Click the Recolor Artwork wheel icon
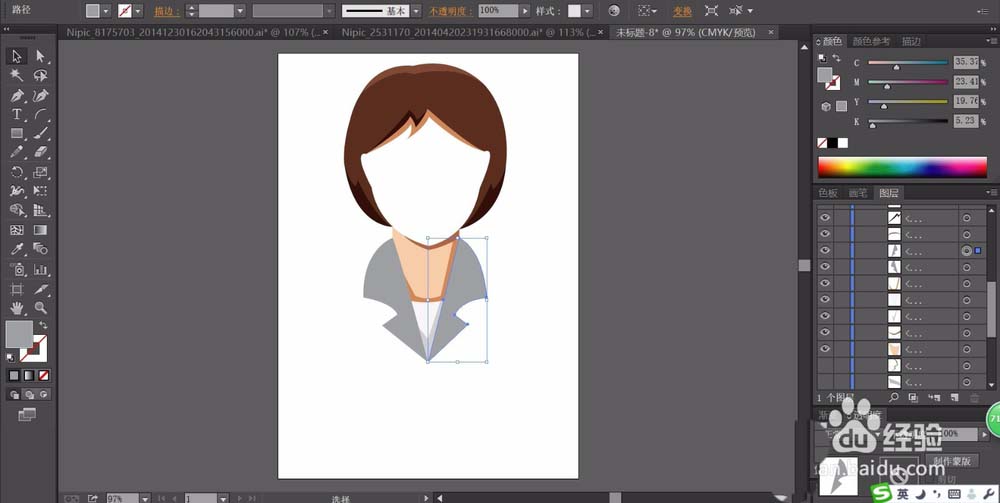Image resolution: width=1000 pixels, height=503 pixels. (614, 11)
